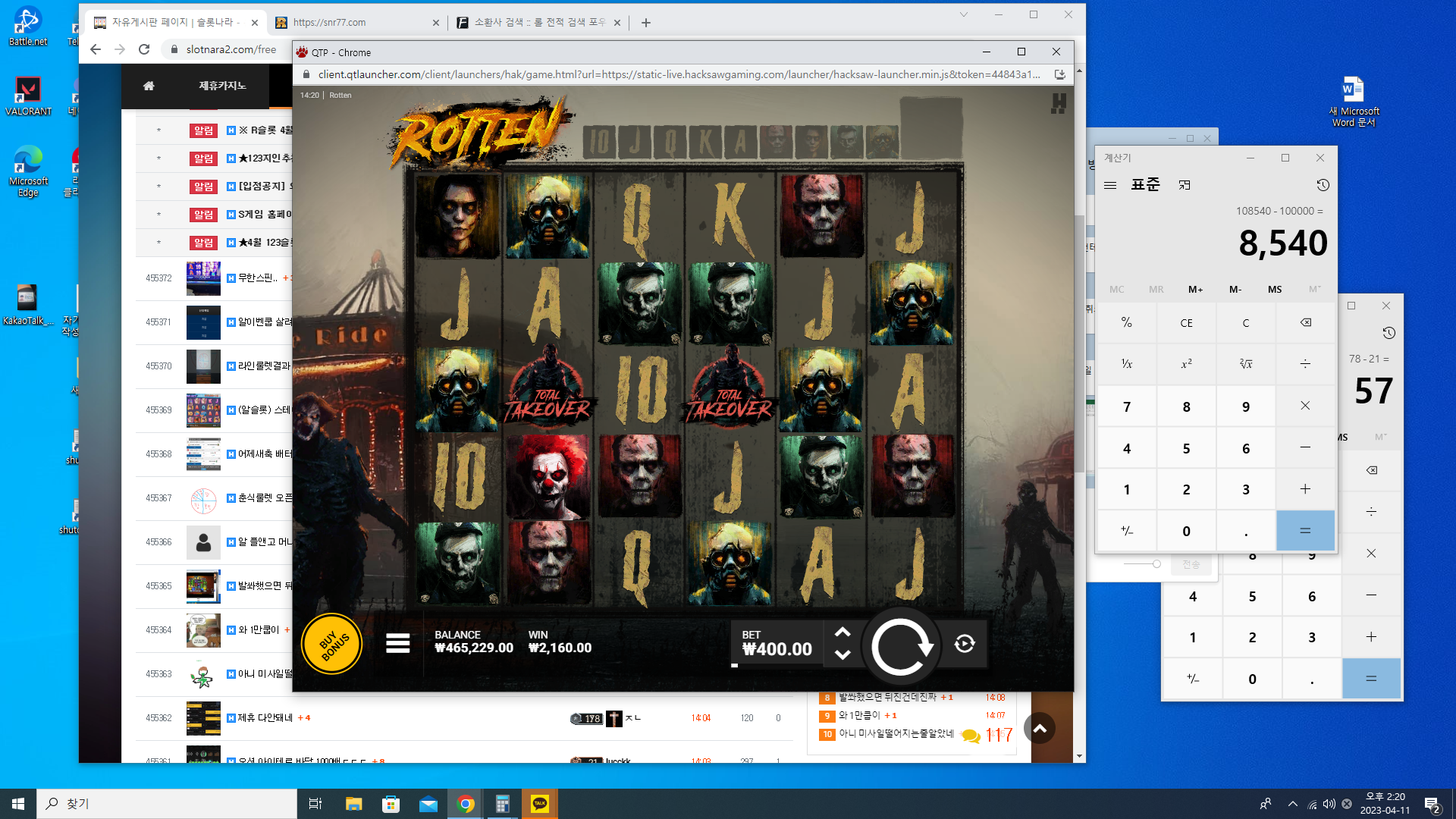The width and height of the screenshot is (1456, 819).
Task: Click the reciprocal 1/x key
Action: point(1127,364)
